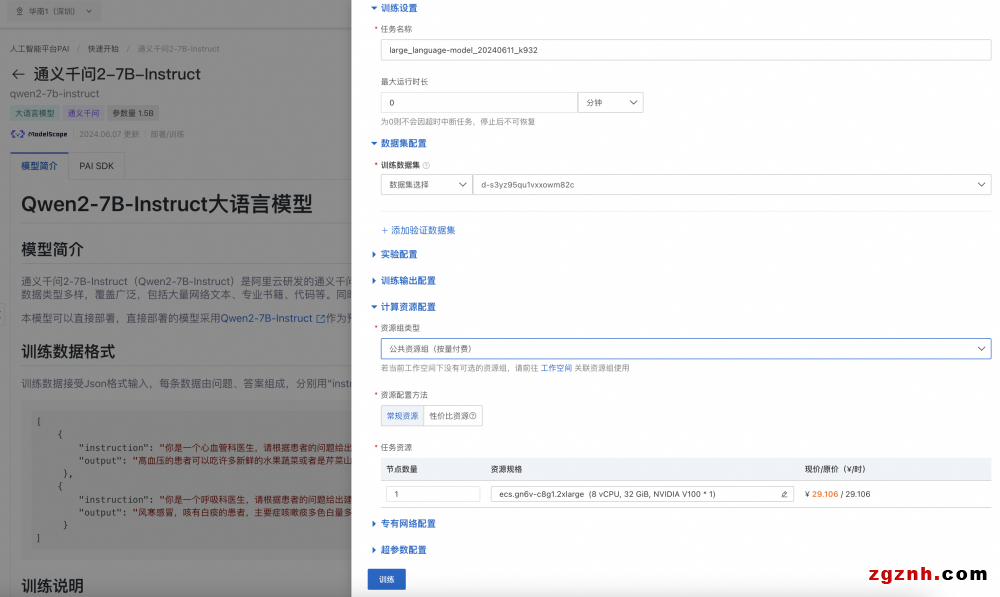Open the 工作空间 link
The height and width of the screenshot is (597, 1000).
point(556,368)
